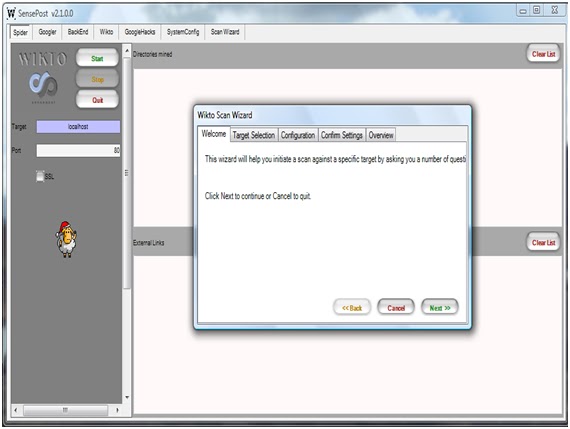This screenshot has width=570, height=429.
Task: Click the red Quit button
Action: pos(97,100)
